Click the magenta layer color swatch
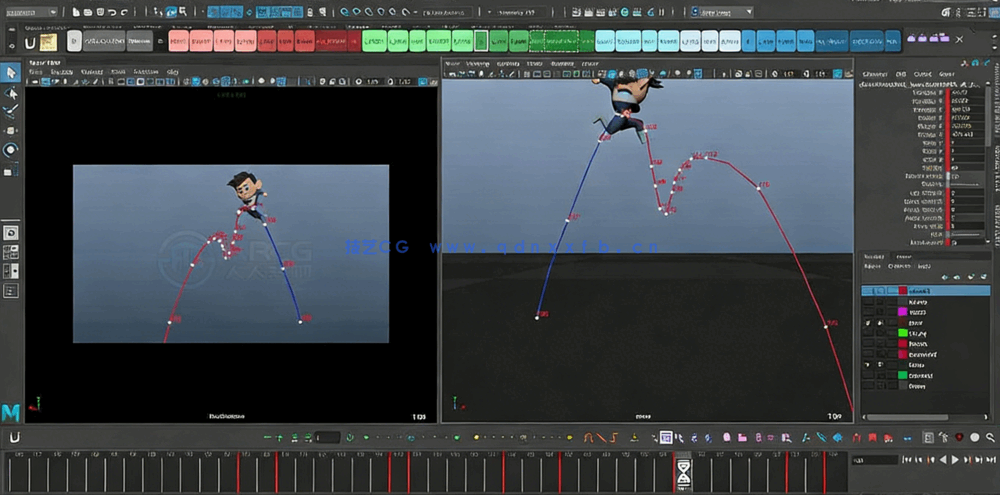 click(902, 312)
